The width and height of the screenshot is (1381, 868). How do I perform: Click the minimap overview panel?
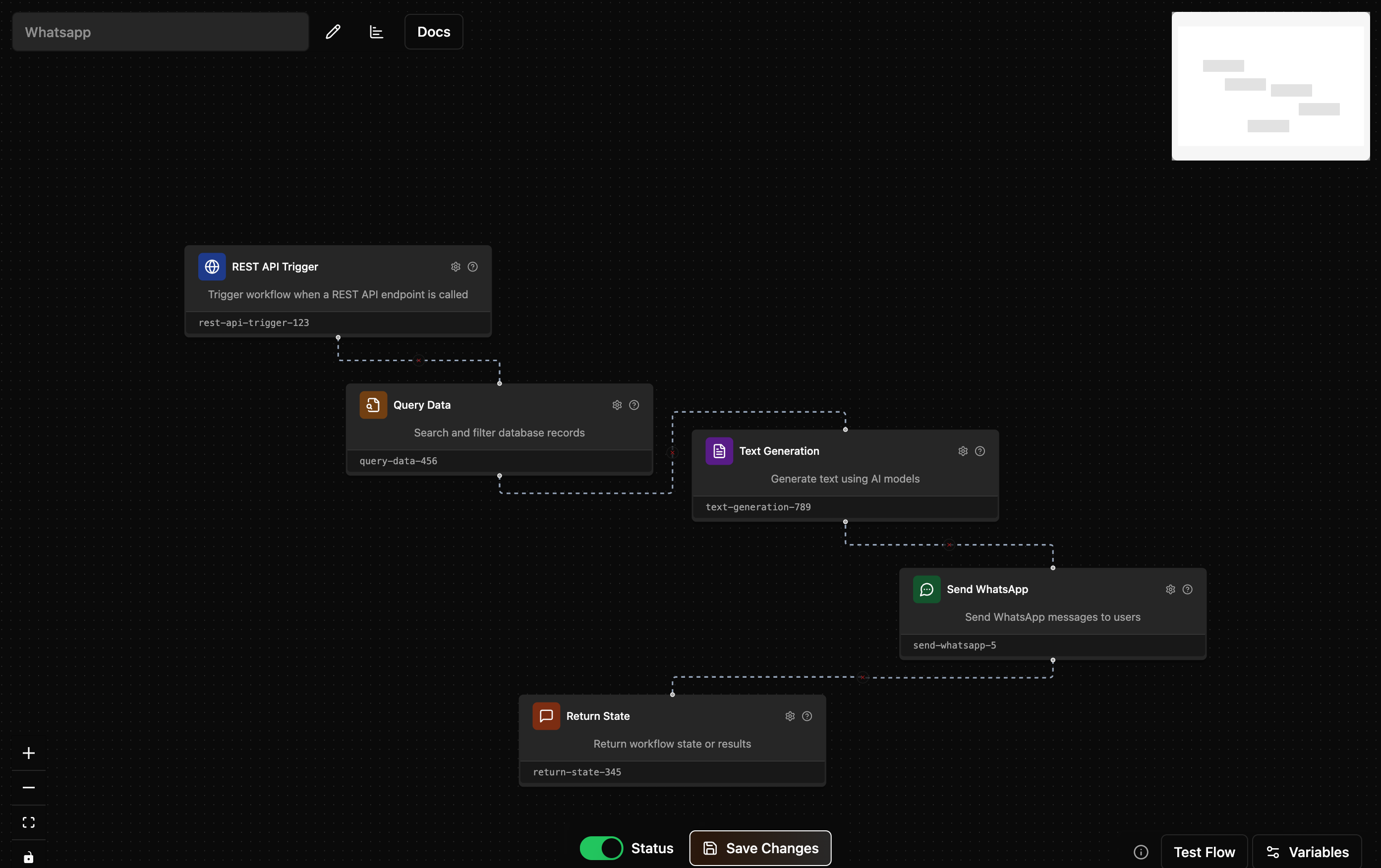coord(1270,86)
